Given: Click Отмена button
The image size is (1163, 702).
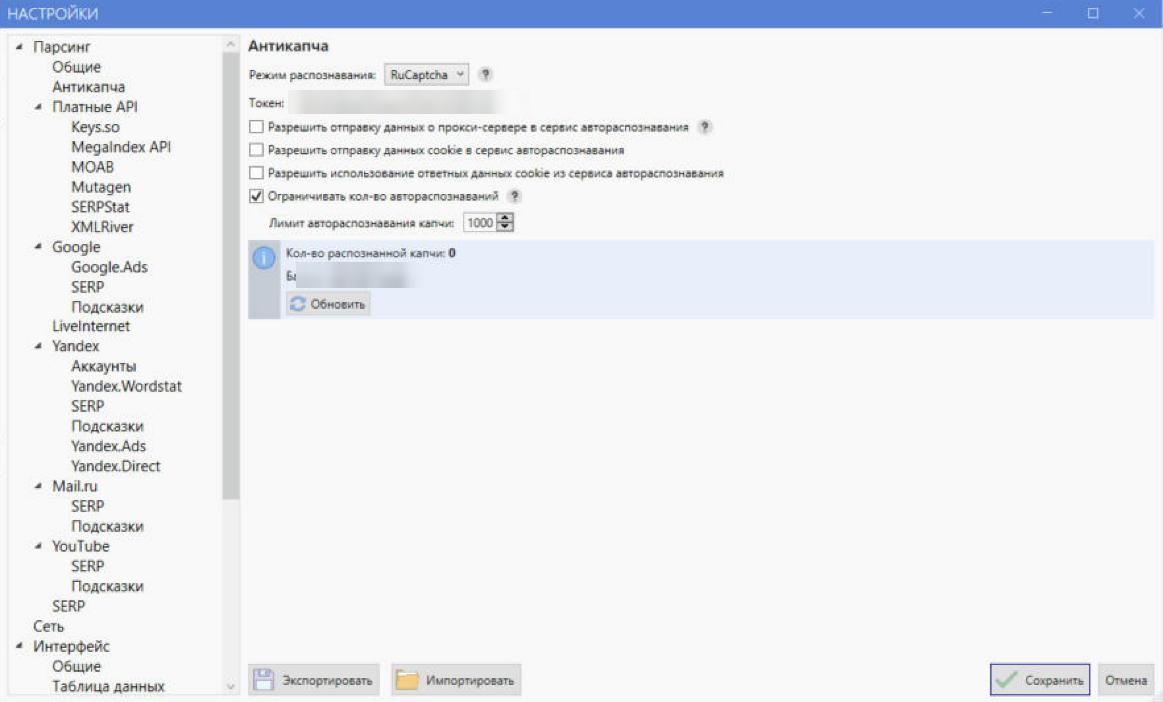Looking at the screenshot, I should tap(1126, 680).
